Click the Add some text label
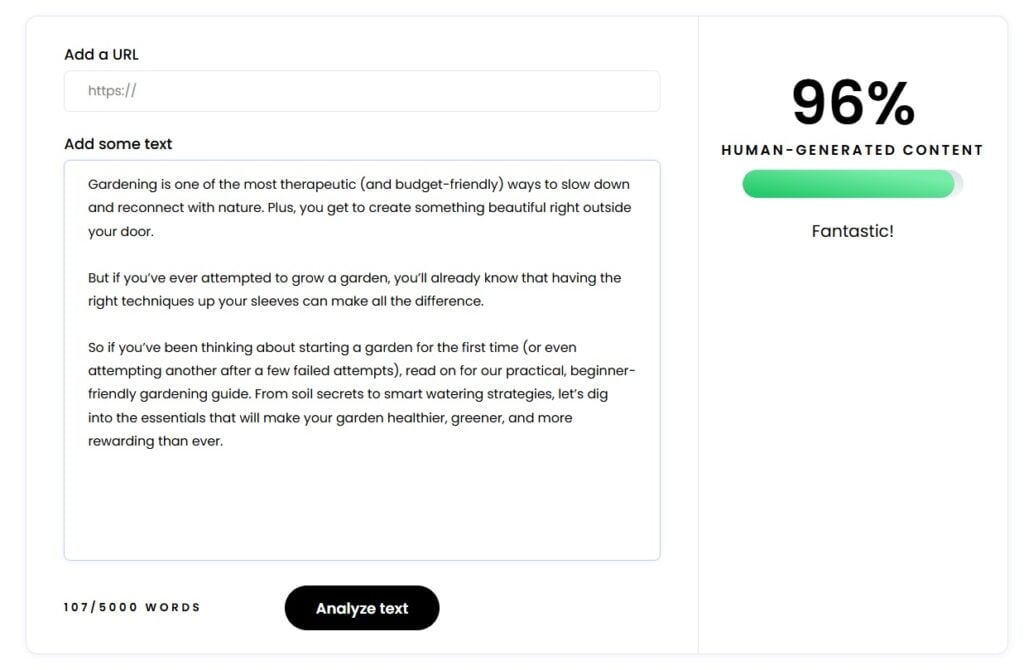The image size is (1024, 670). (x=118, y=144)
